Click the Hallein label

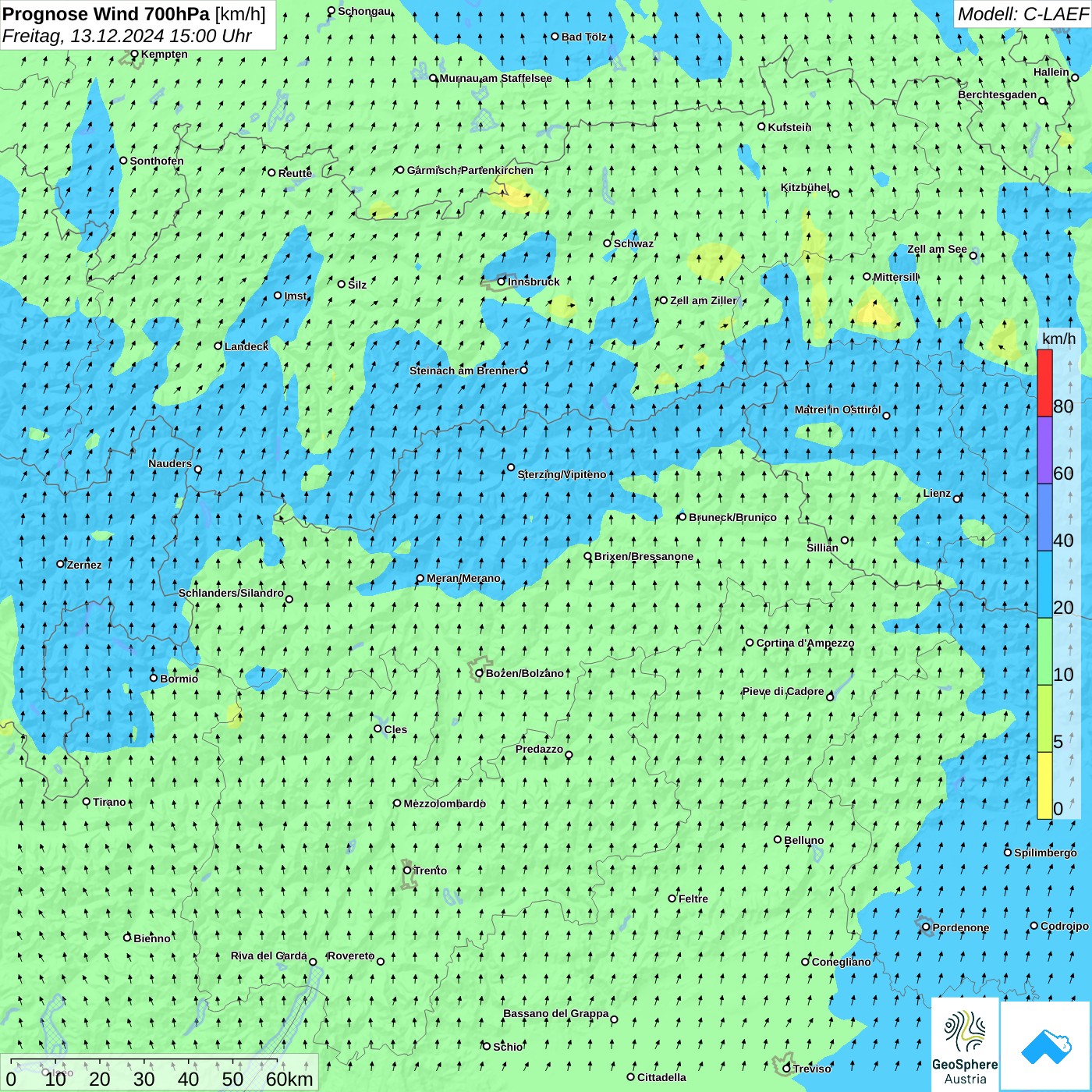(1051, 72)
